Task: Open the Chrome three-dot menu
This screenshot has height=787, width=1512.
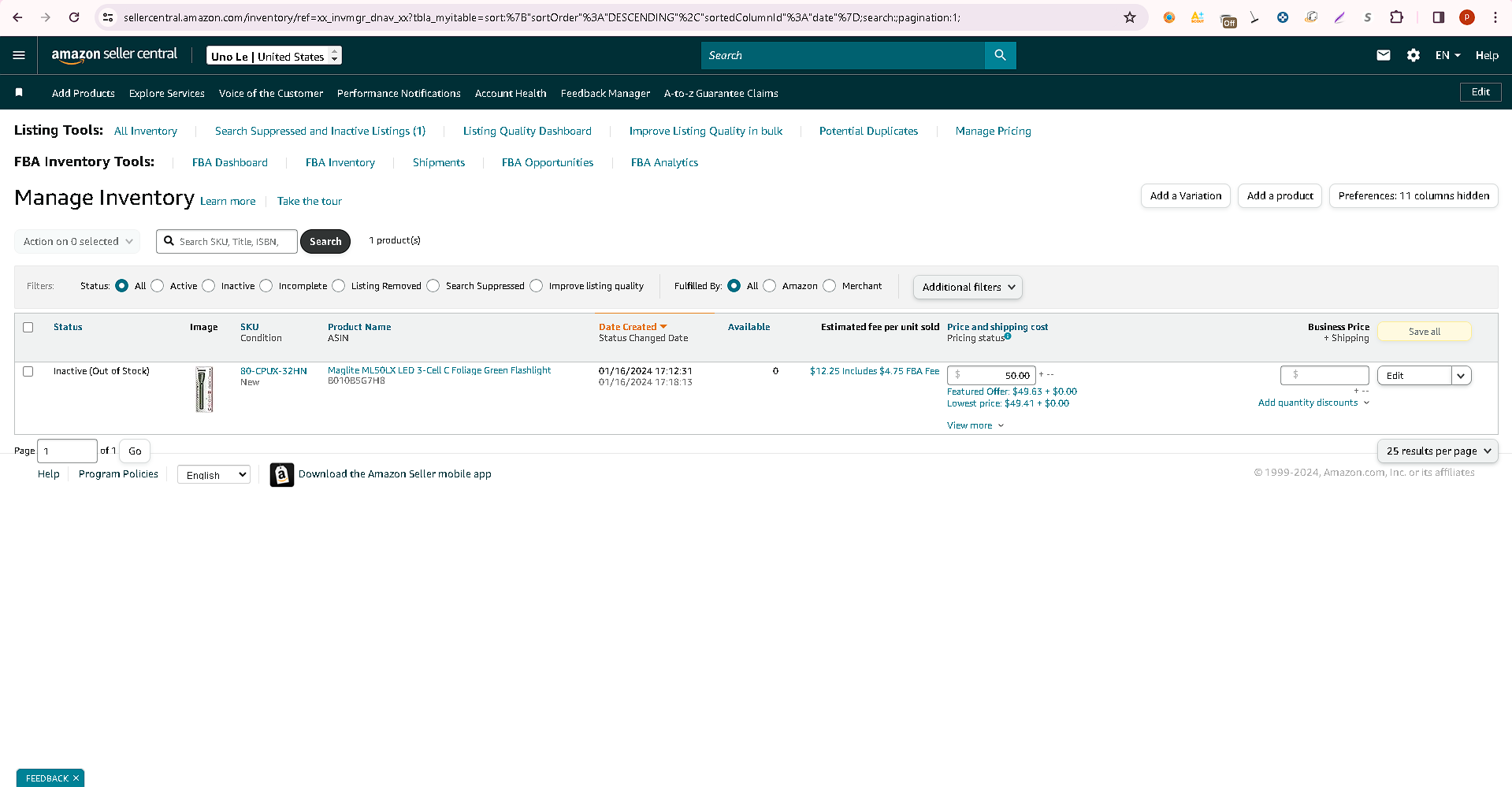Action: (x=1495, y=17)
